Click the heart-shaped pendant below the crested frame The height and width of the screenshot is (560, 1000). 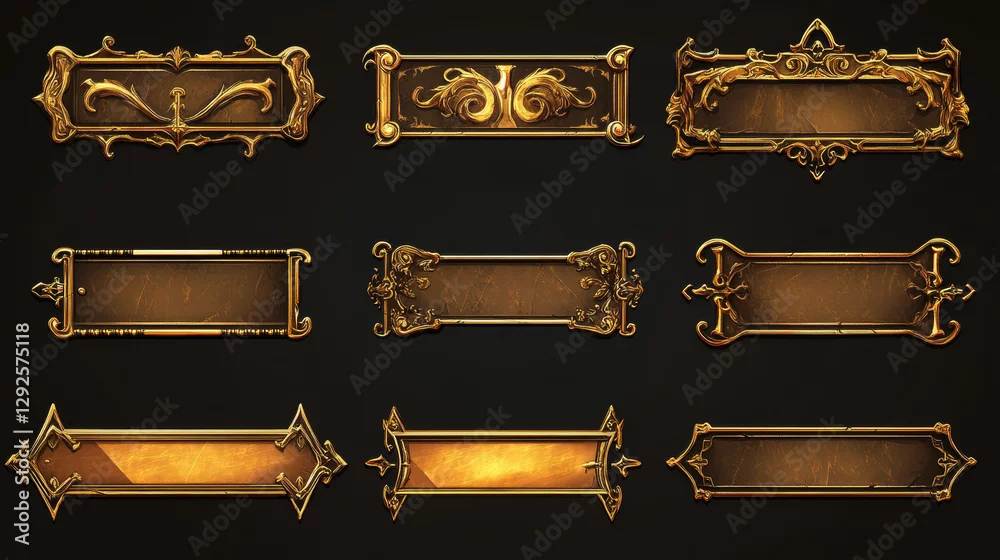(x=817, y=159)
